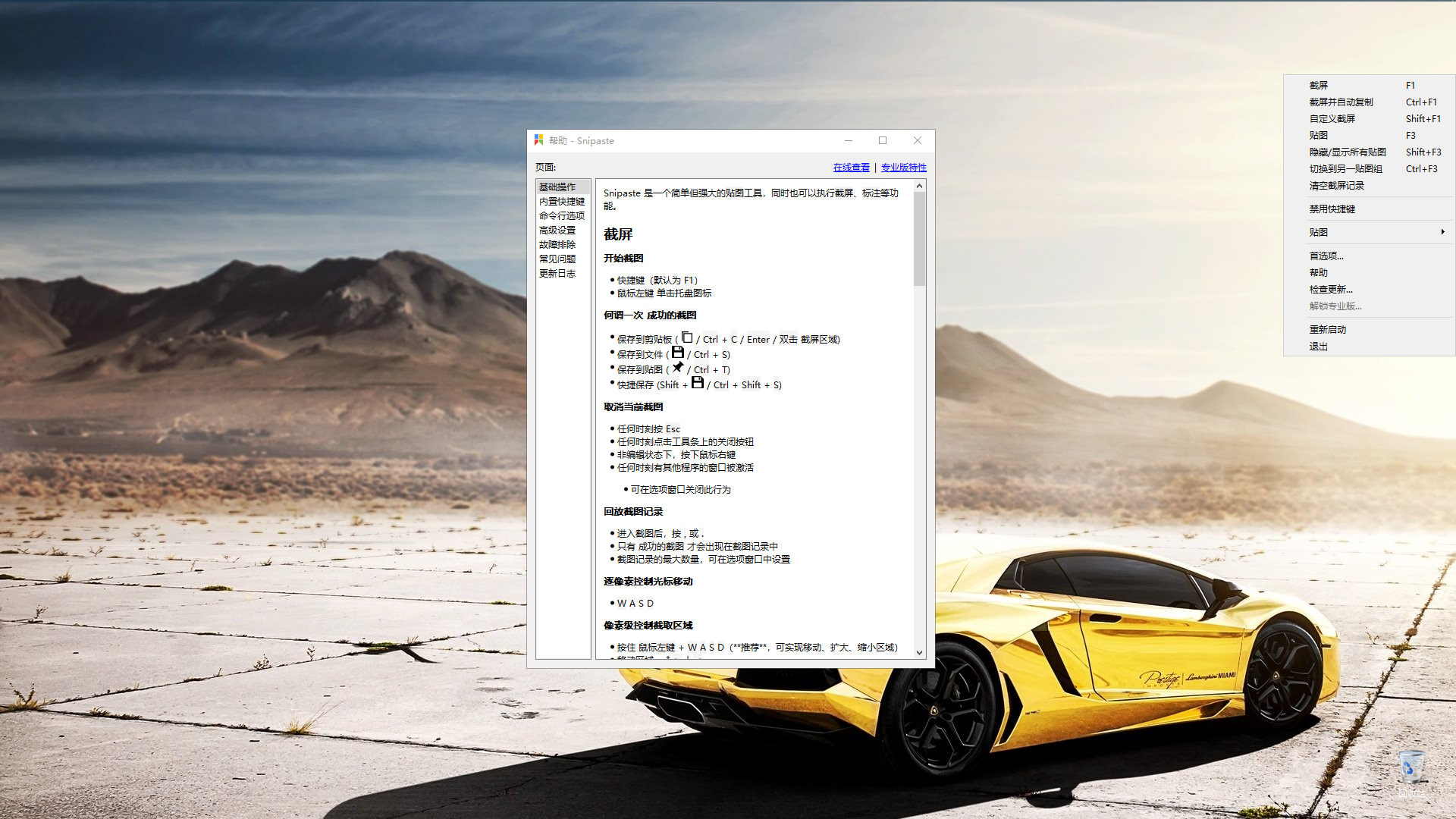
Task: Open the 专业版特性 link
Action: point(903,168)
